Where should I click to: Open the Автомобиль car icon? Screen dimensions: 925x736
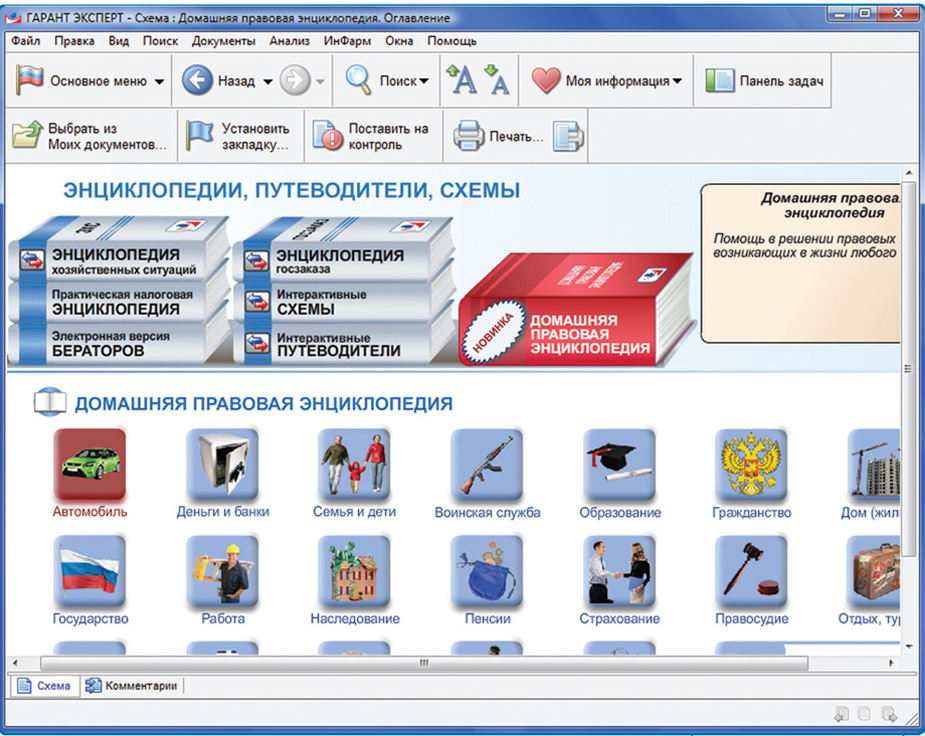pos(90,464)
